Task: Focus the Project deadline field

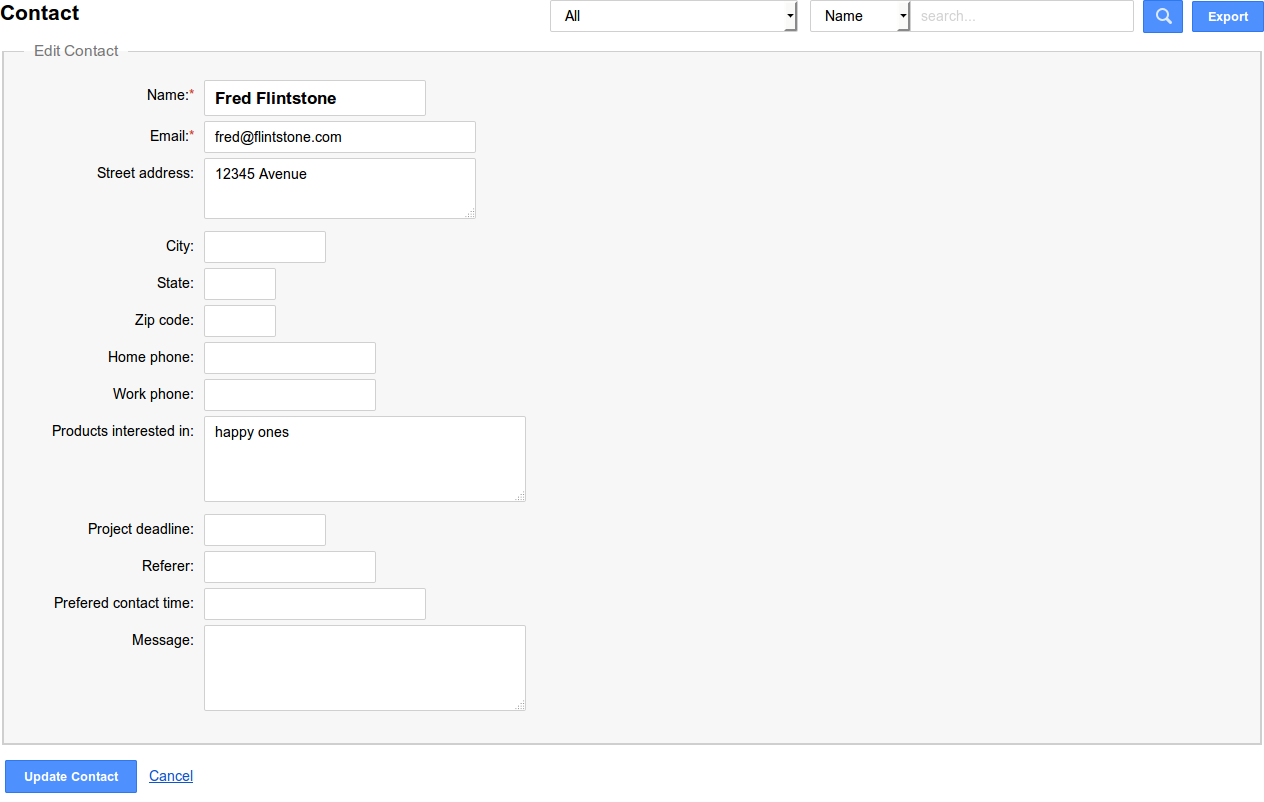Action: click(264, 530)
